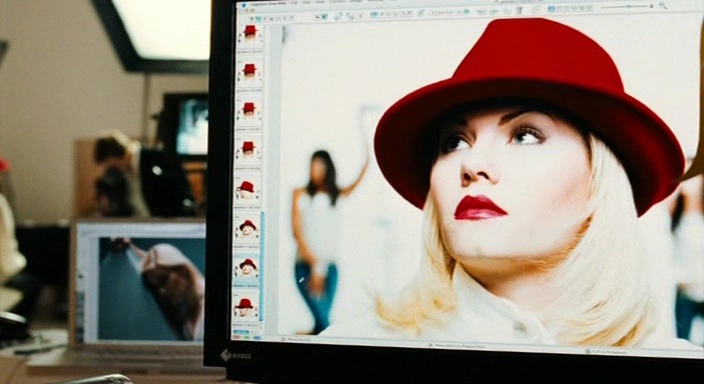The height and width of the screenshot is (384, 704).
Task: Click the Apple menu icon
Action: pyautogui.click(x=244, y=5)
